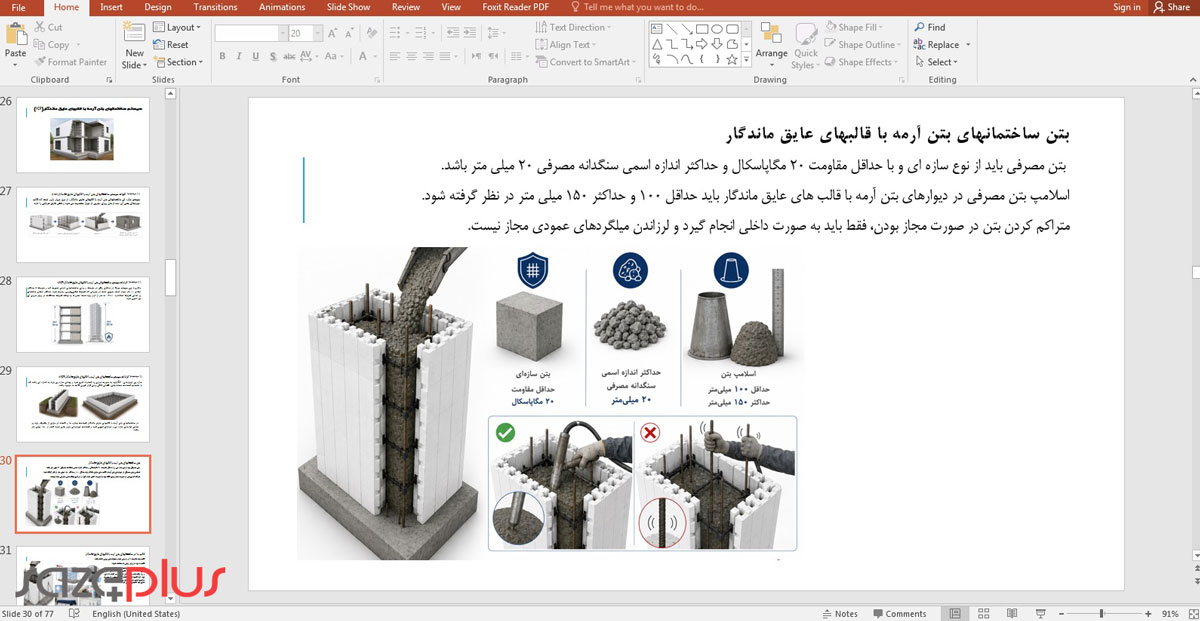The width and height of the screenshot is (1200, 621).
Task: Open Find in Editing group
Action: point(929,27)
